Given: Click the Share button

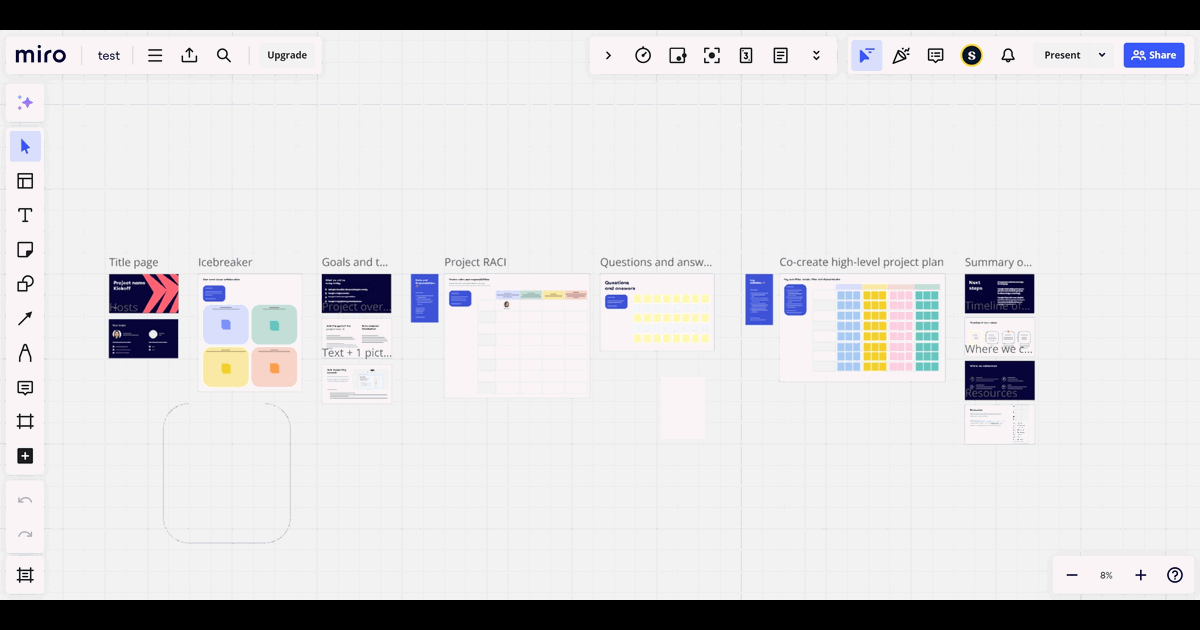Looking at the screenshot, I should click(1153, 55).
